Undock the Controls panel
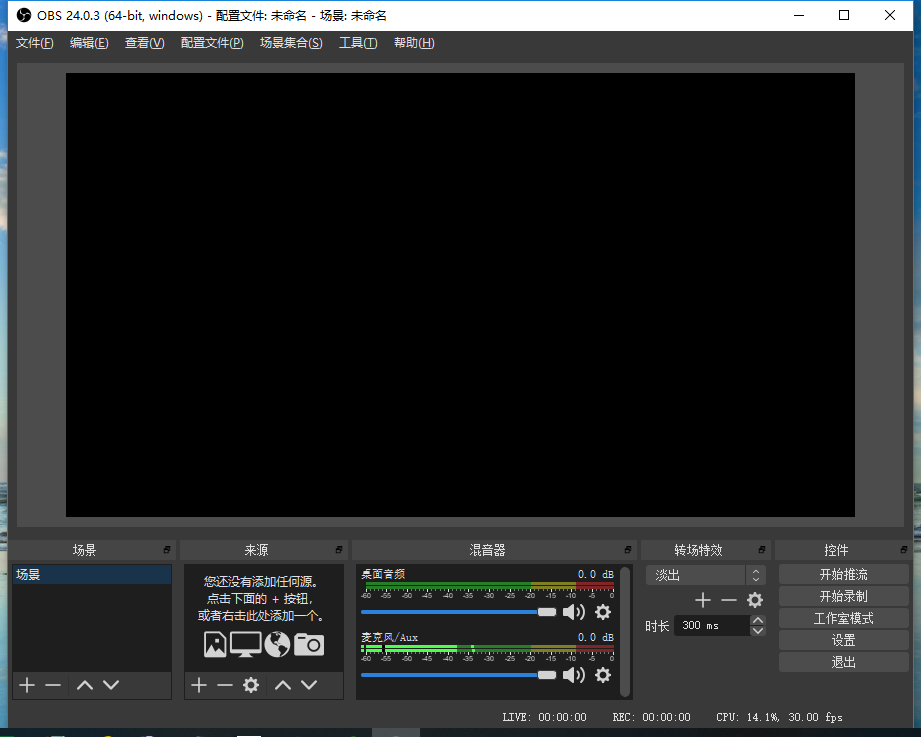The image size is (921, 737). pos(904,550)
